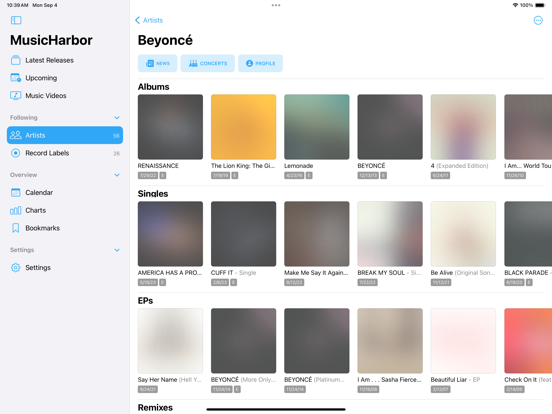The width and height of the screenshot is (552, 414).
Task: Click the Remixes section heading
Action: (x=155, y=408)
